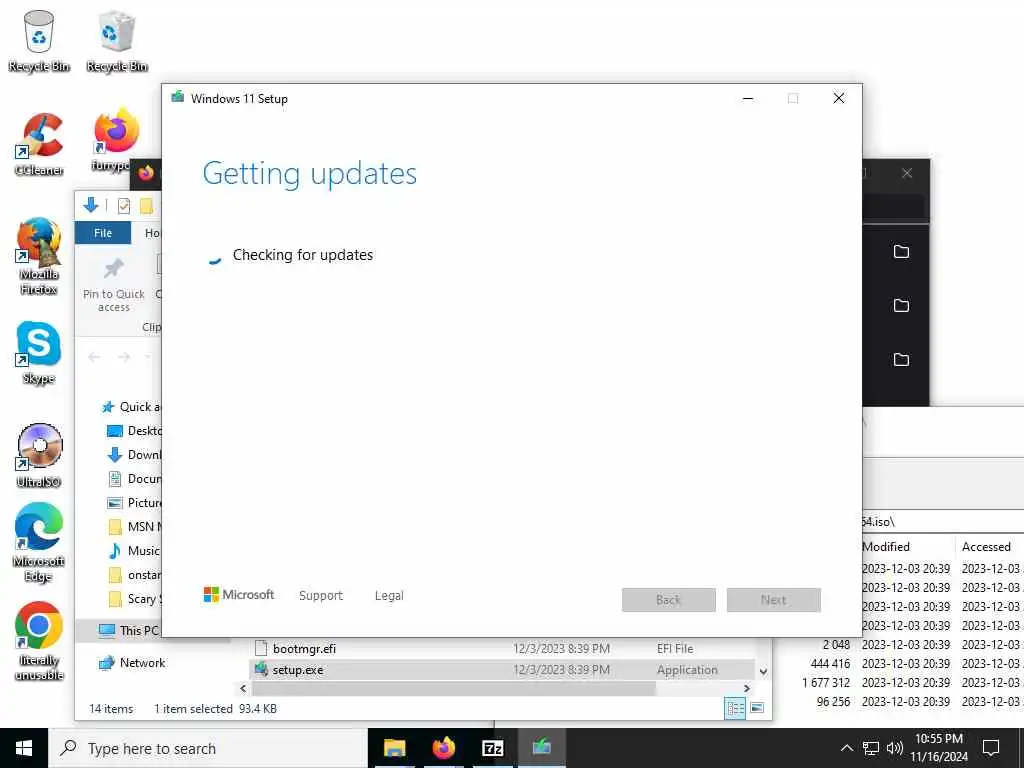This screenshot has height=768, width=1024.
Task: Click the horizontal scrollbar in Explorer file list
Action: tap(453, 689)
